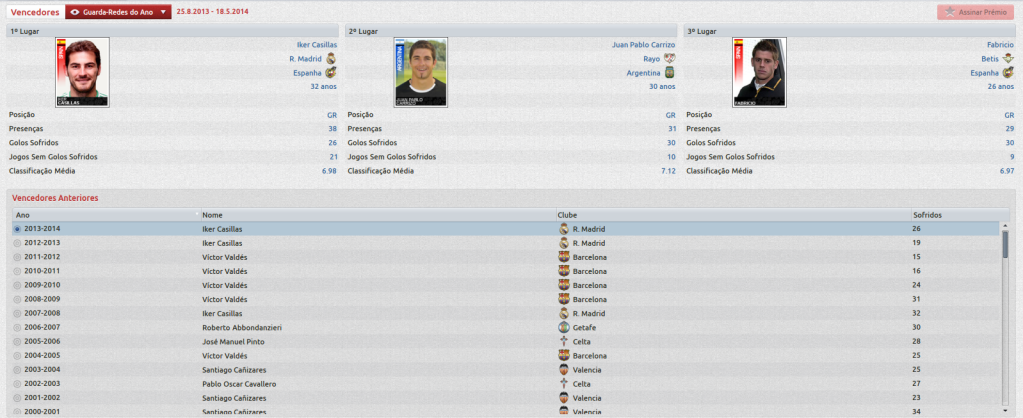Image resolution: width=1023 pixels, height=418 pixels.
Task: Select the 2009-2010 season radio button
Action: [x=17, y=285]
